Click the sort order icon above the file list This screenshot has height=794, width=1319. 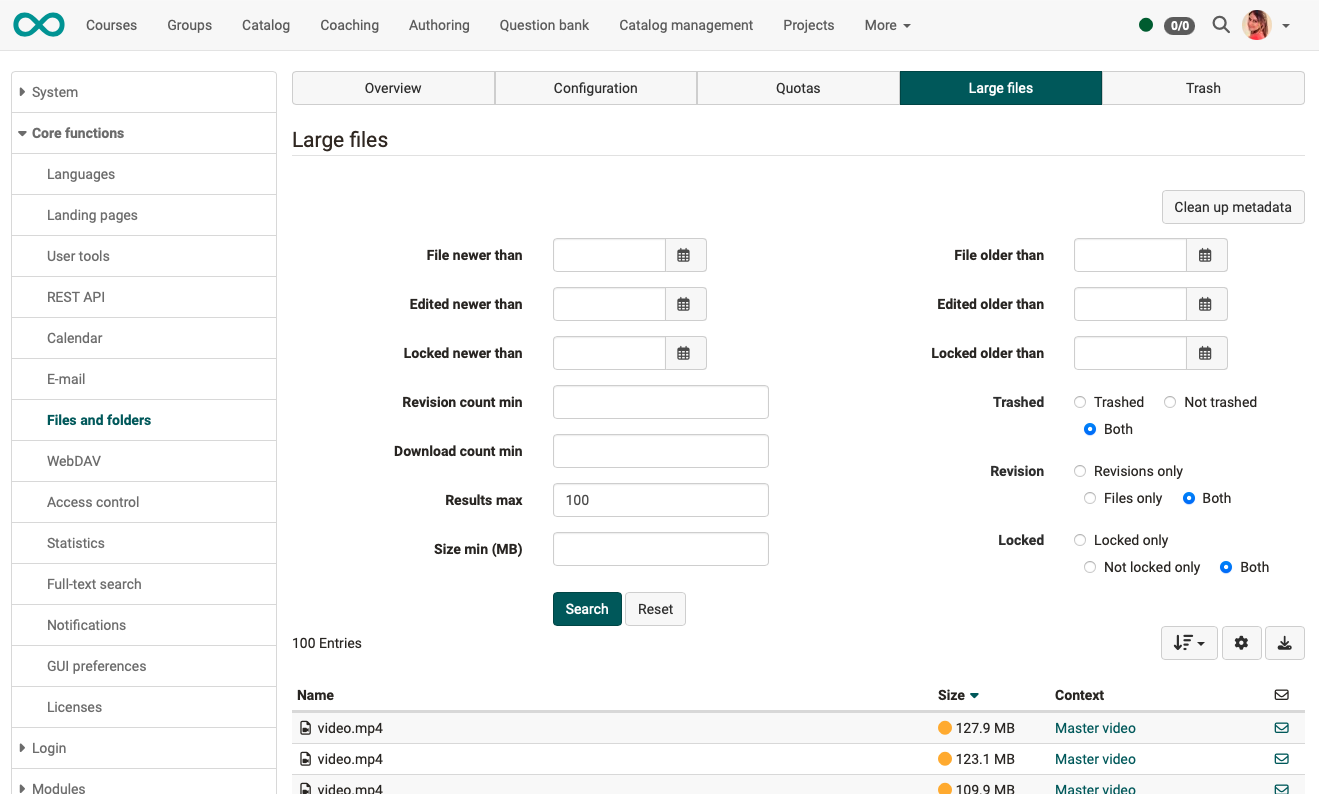(x=1189, y=643)
